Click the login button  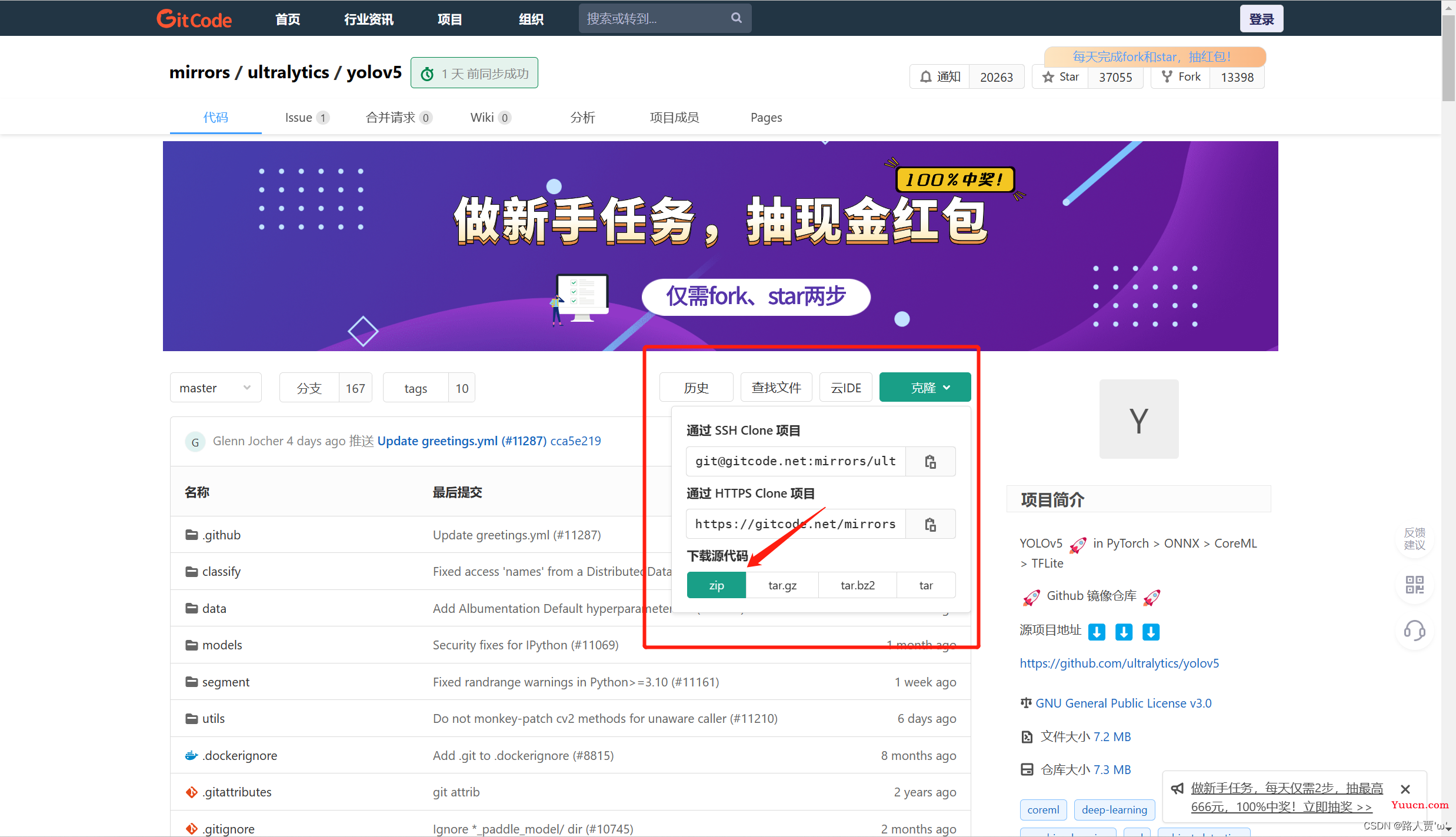tap(1261, 19)
